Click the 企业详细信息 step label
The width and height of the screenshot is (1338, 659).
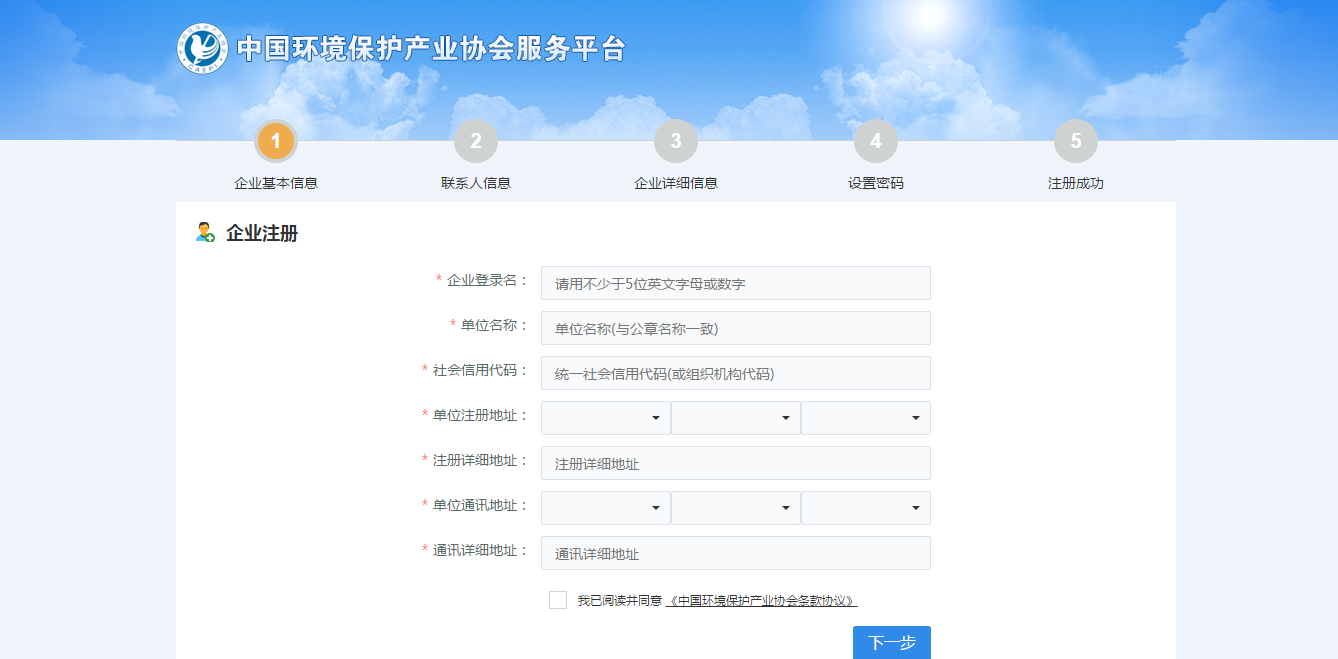click(676, 183)
